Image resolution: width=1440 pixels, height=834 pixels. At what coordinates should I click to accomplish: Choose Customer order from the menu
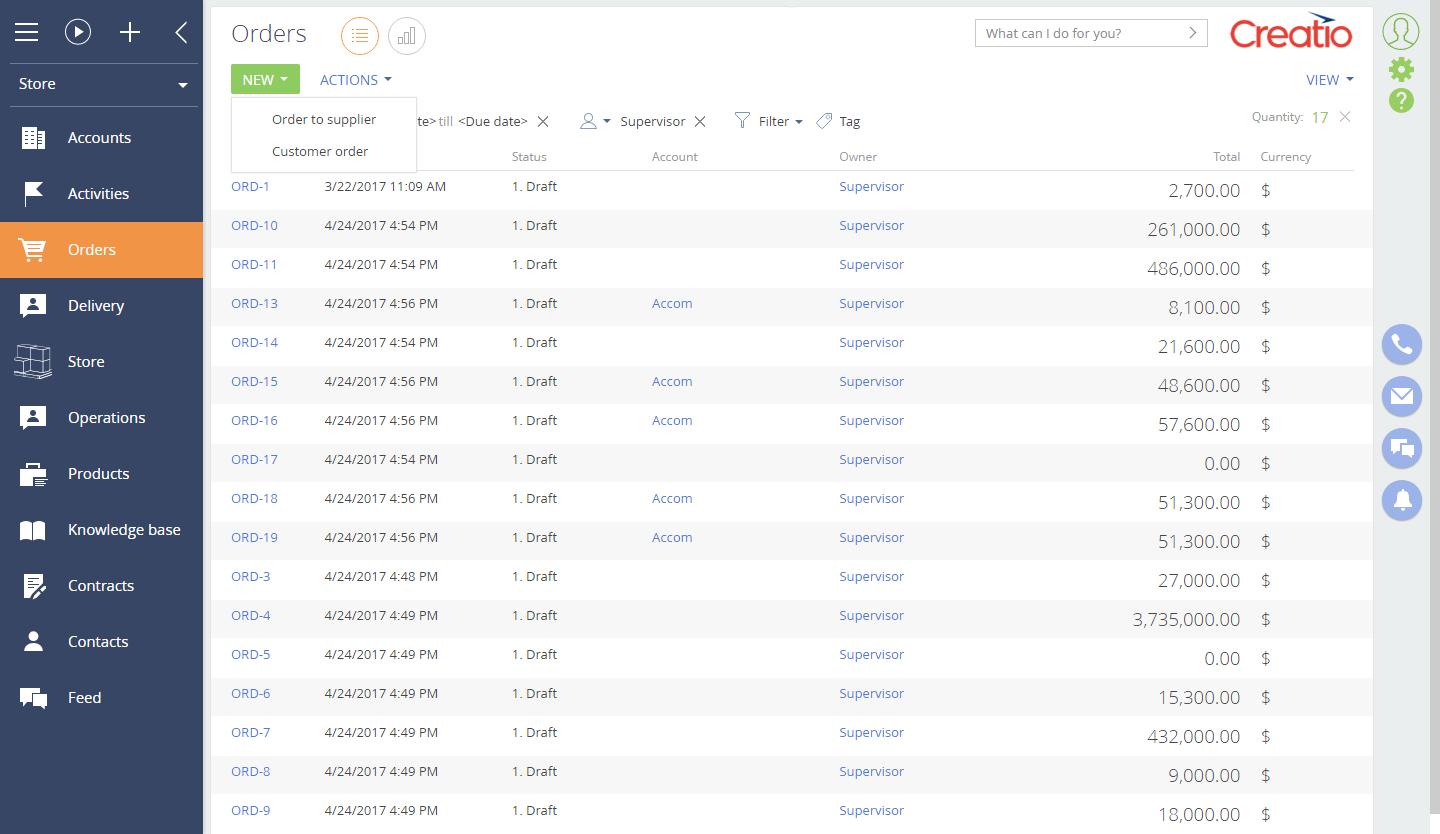coord(320,151)
